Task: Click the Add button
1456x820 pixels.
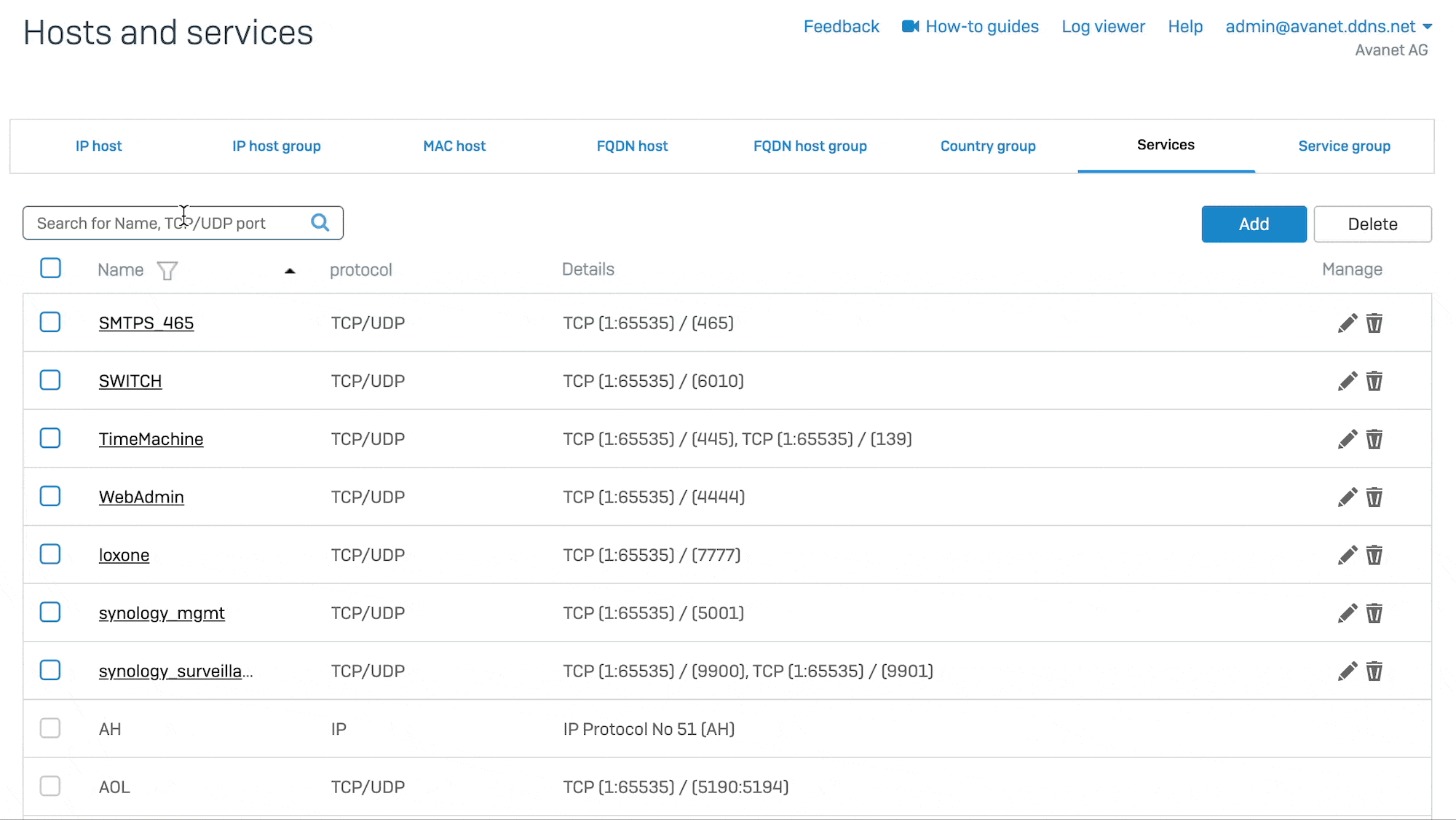Action: pyautogui.click(x=1254, y=224)
